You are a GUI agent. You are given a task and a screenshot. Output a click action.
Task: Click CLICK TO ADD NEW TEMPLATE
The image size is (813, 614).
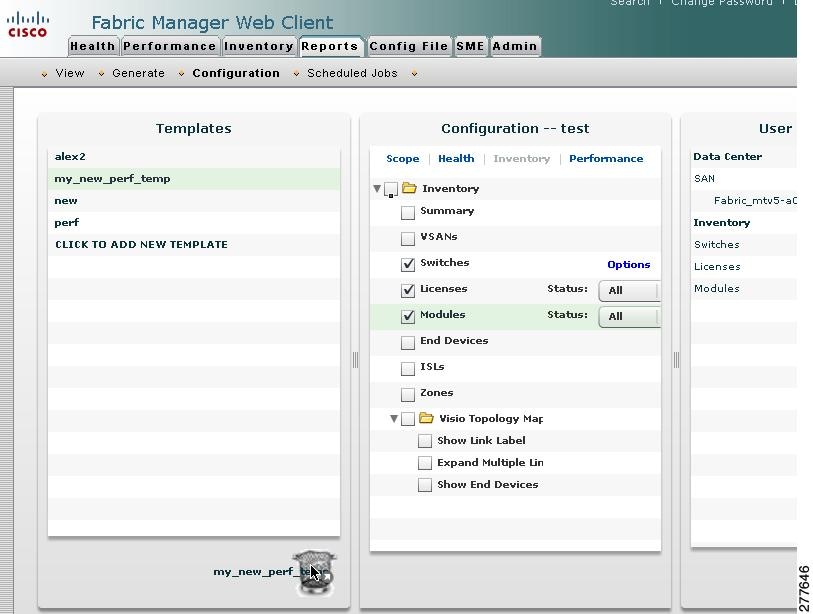138,244
